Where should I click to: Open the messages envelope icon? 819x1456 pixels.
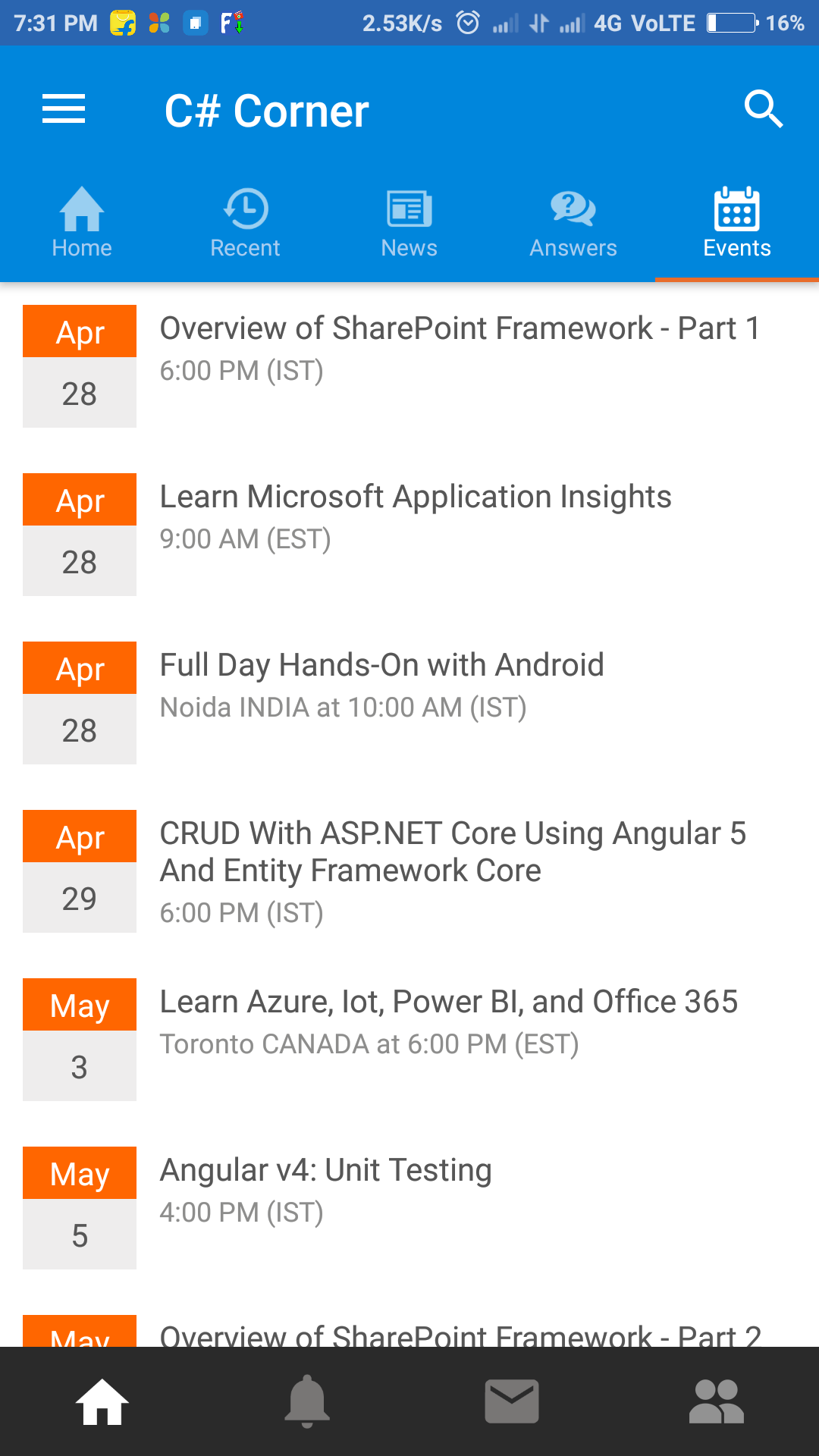[512, 1401]
